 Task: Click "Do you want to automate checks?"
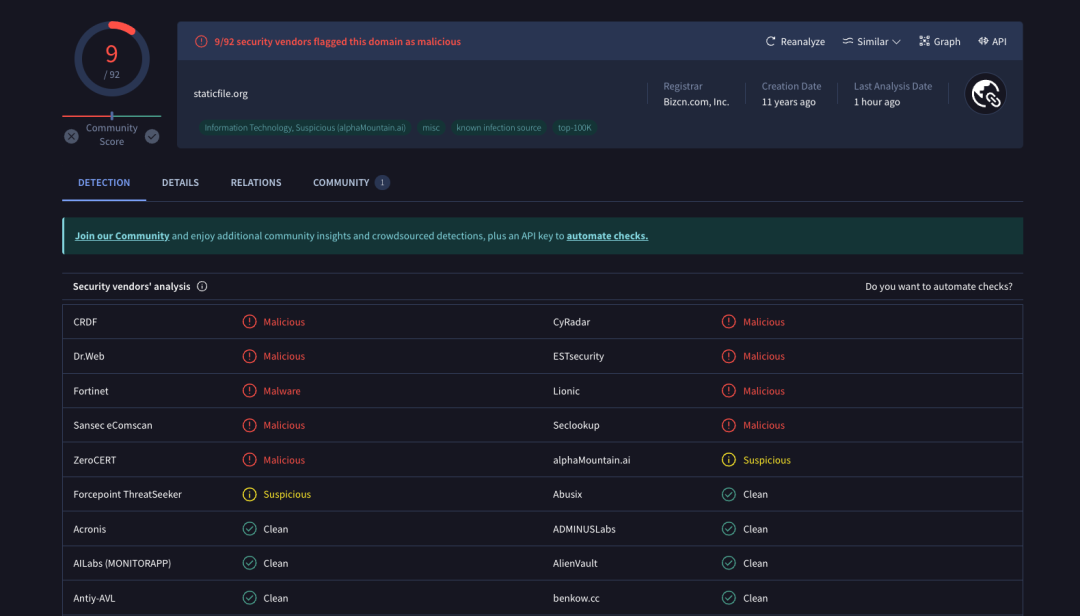pyautogui.click(x=939, y=287)
